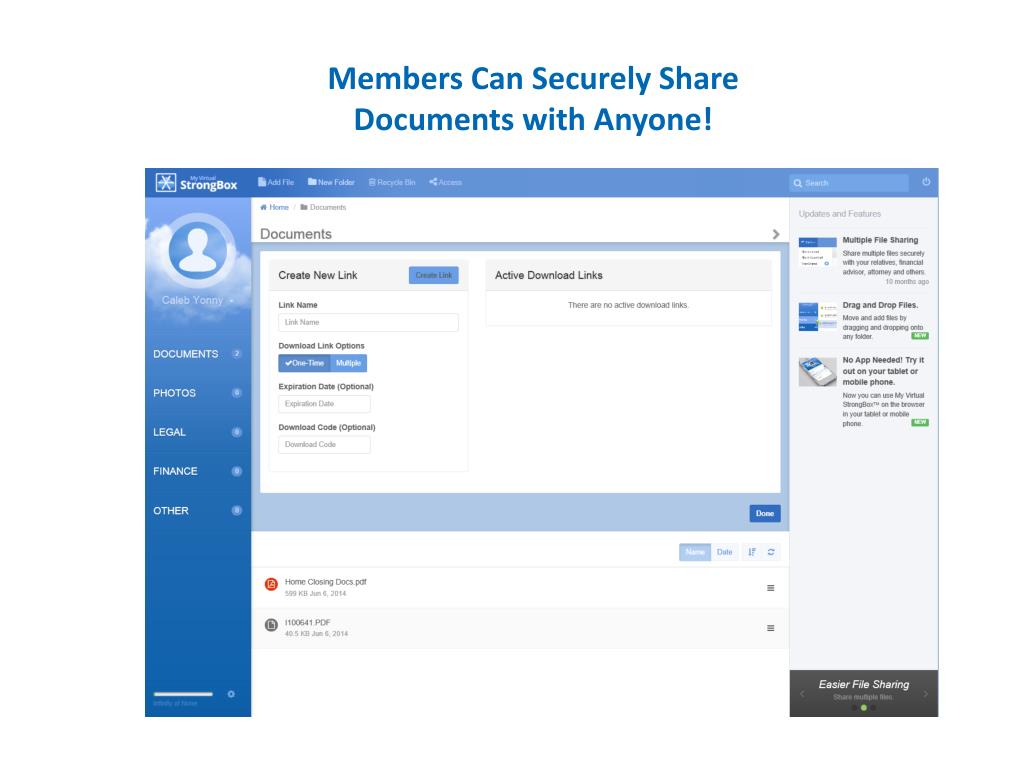Viewport: 1024px width, 768px height.
Task: Click the power logout icon
Action: [925, 182]
